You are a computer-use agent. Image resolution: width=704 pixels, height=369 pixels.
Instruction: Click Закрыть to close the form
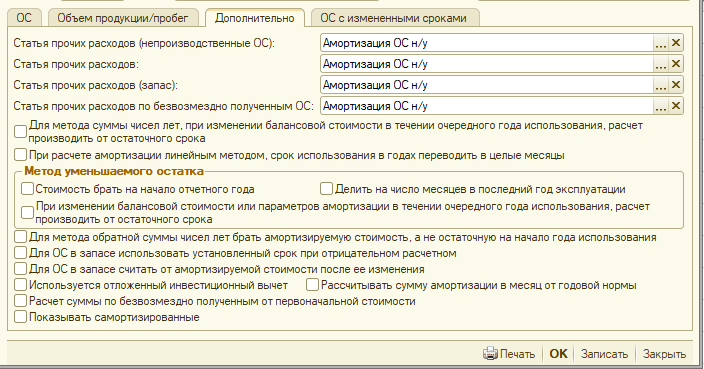(x=664, y=354)
